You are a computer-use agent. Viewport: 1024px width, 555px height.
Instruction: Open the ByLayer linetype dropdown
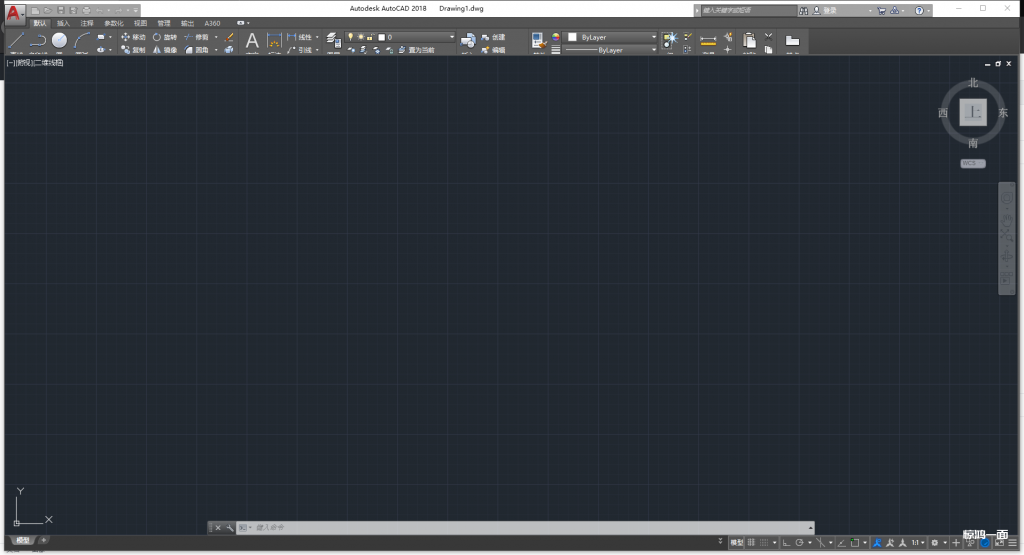[612, 49]
